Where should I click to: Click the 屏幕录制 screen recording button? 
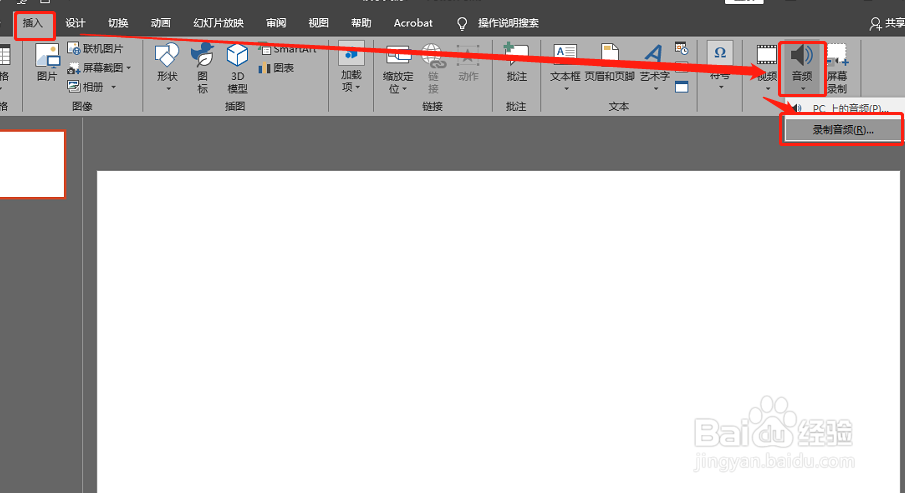837,68
